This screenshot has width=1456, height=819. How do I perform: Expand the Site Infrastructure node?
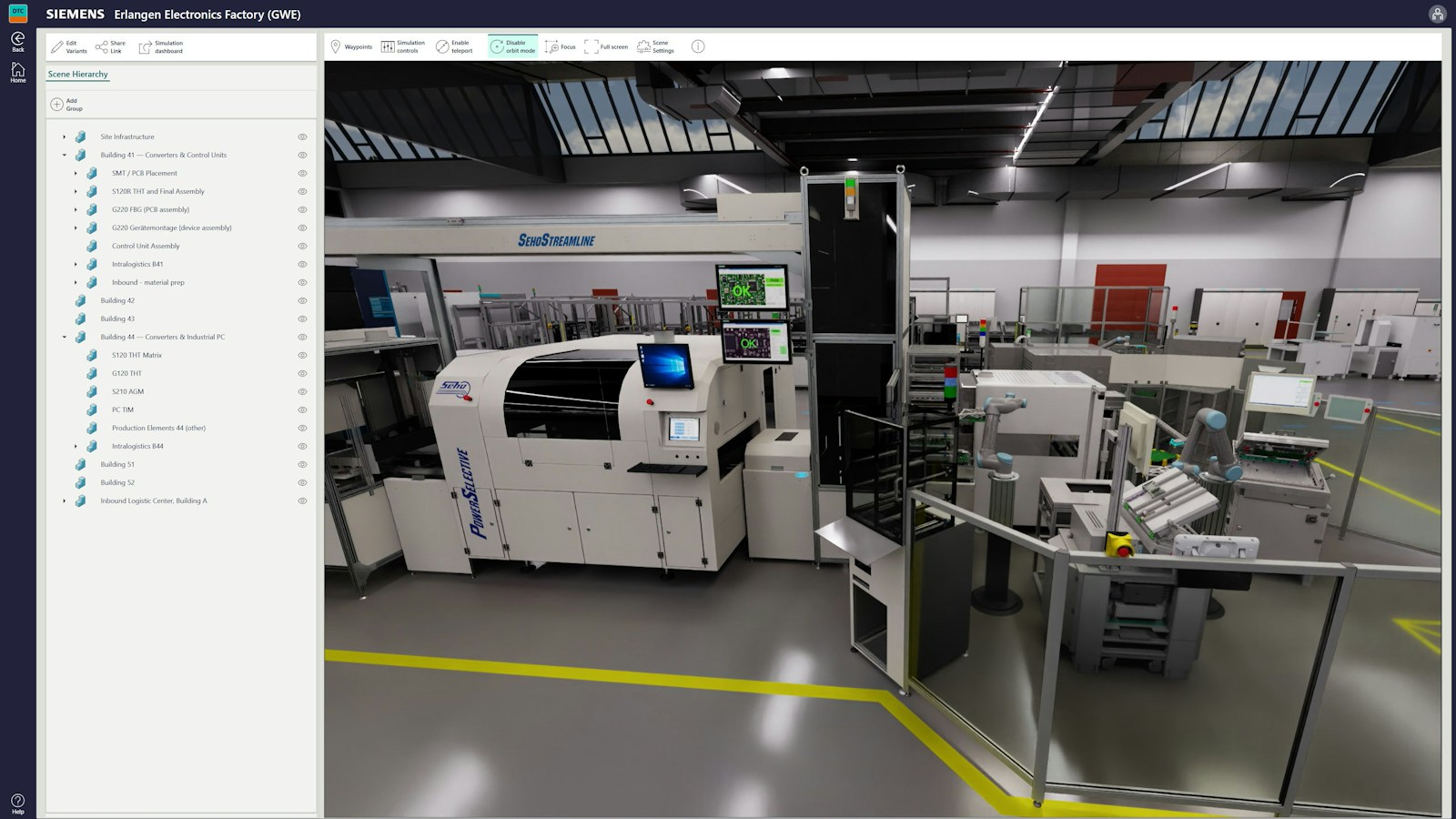(64, 136)
